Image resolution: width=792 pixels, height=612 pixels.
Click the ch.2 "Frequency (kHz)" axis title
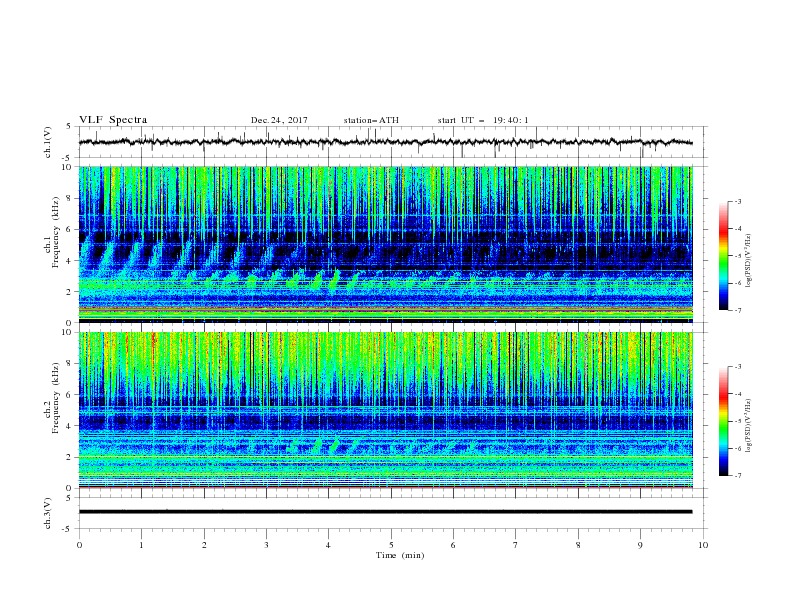55,398
